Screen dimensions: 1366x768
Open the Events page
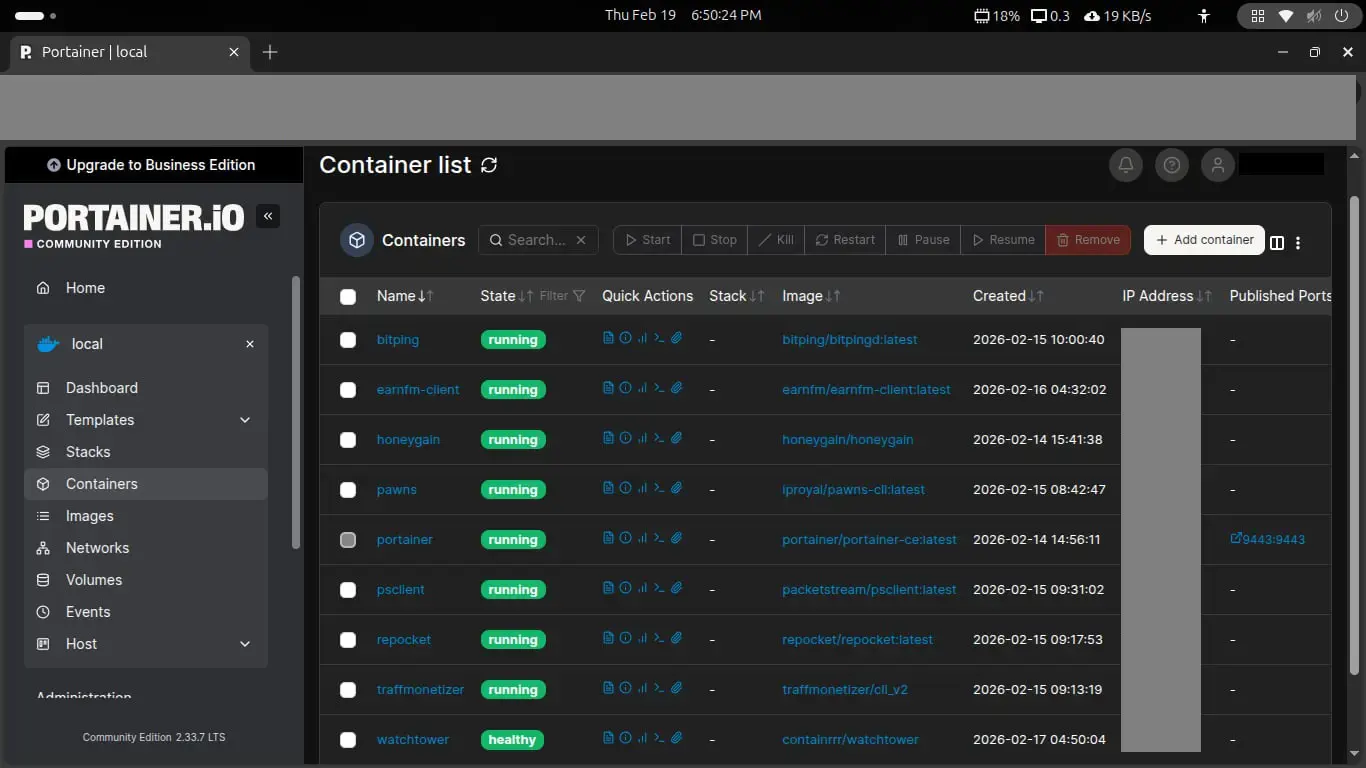(x=145, y=612)
